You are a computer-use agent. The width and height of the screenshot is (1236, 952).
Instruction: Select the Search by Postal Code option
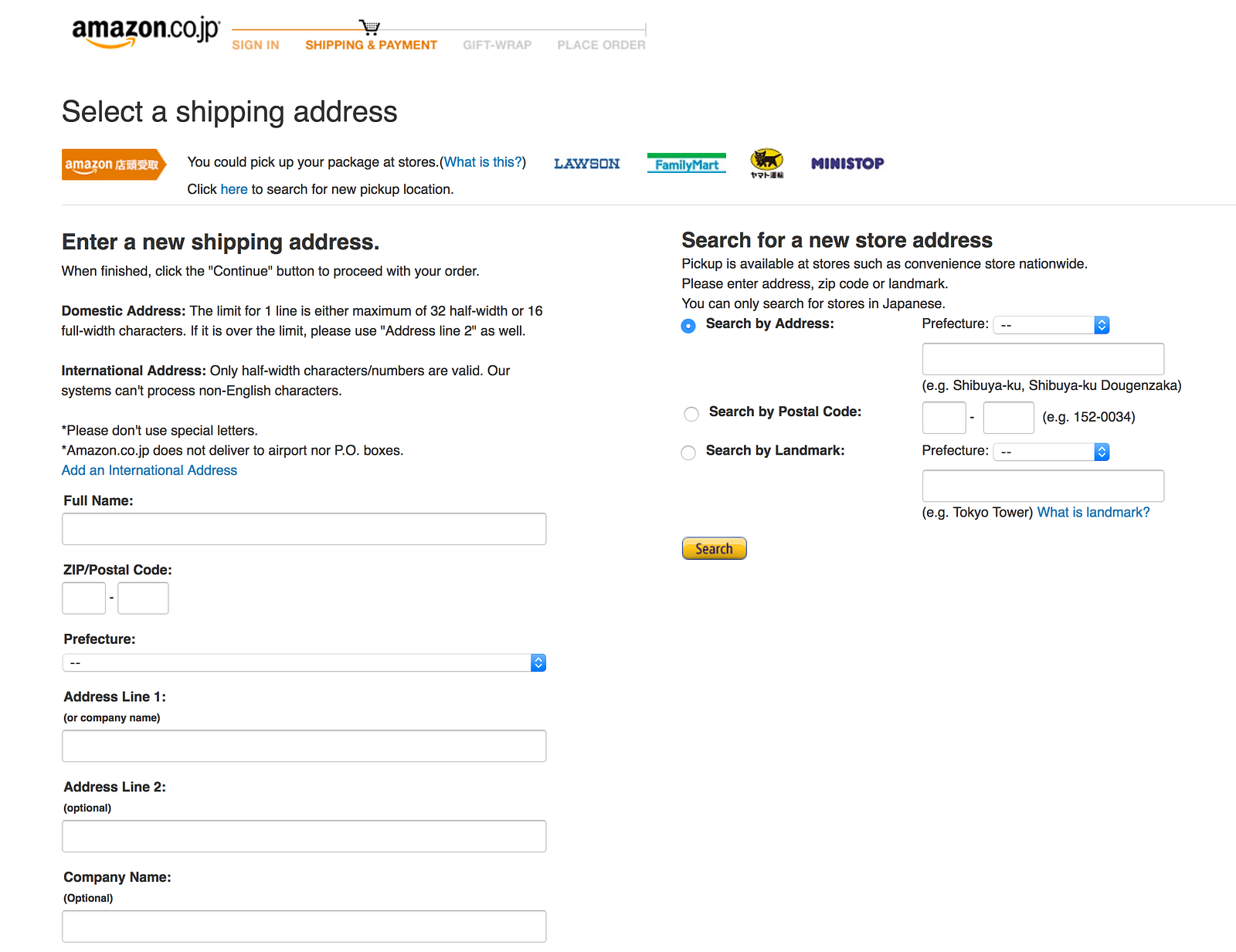691,414
